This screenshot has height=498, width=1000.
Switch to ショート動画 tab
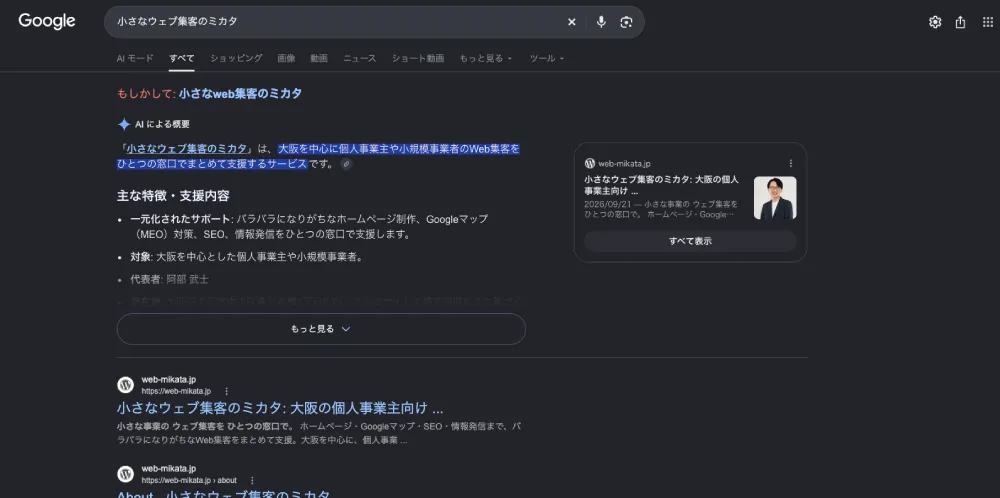tap(418, 58)
